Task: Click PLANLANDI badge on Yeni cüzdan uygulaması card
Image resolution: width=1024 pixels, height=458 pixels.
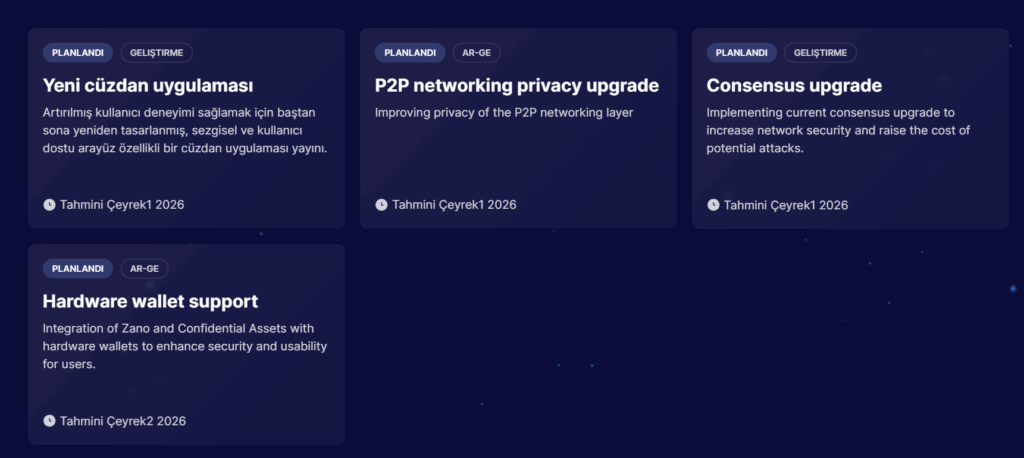Action: [78, 53]
